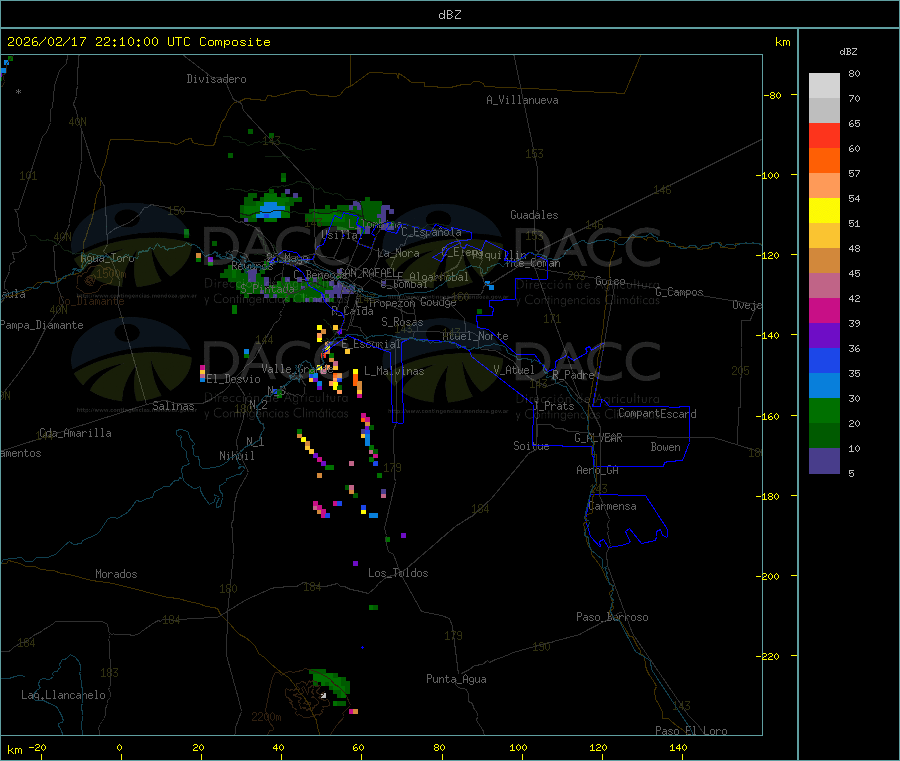Click the Punta_Agua map label
Viewport: 900px width, 761px height.
point(456,679)
